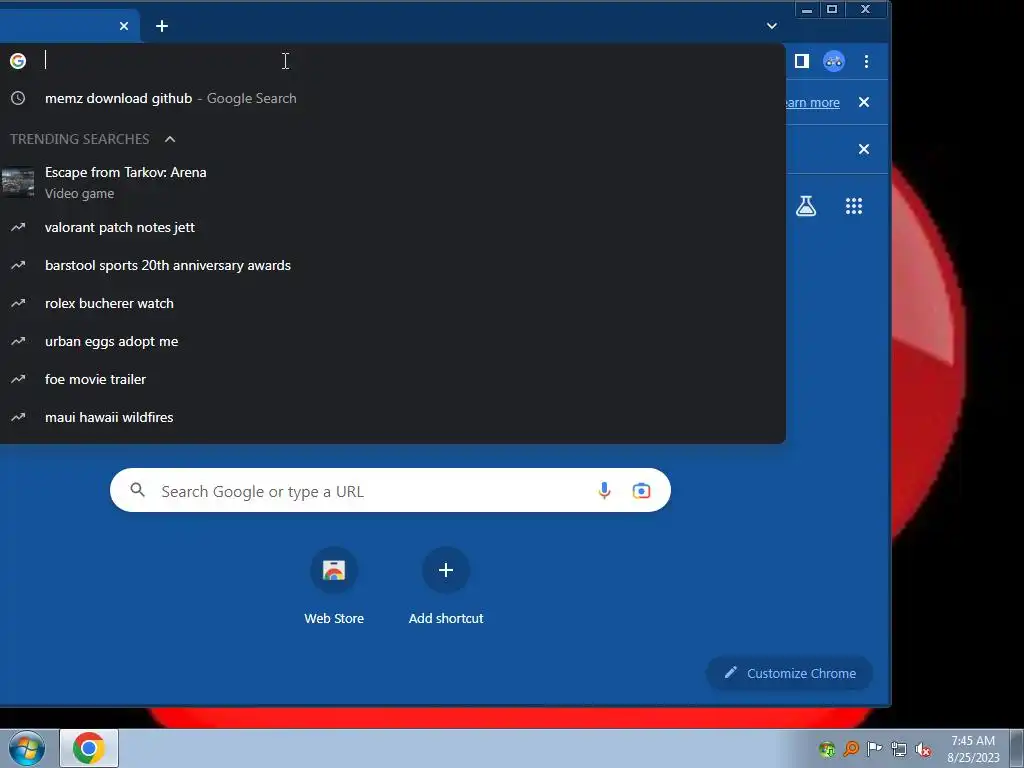Start a voice search with the microphone
Screen dimensions: 1024x768
click(604, 490)
